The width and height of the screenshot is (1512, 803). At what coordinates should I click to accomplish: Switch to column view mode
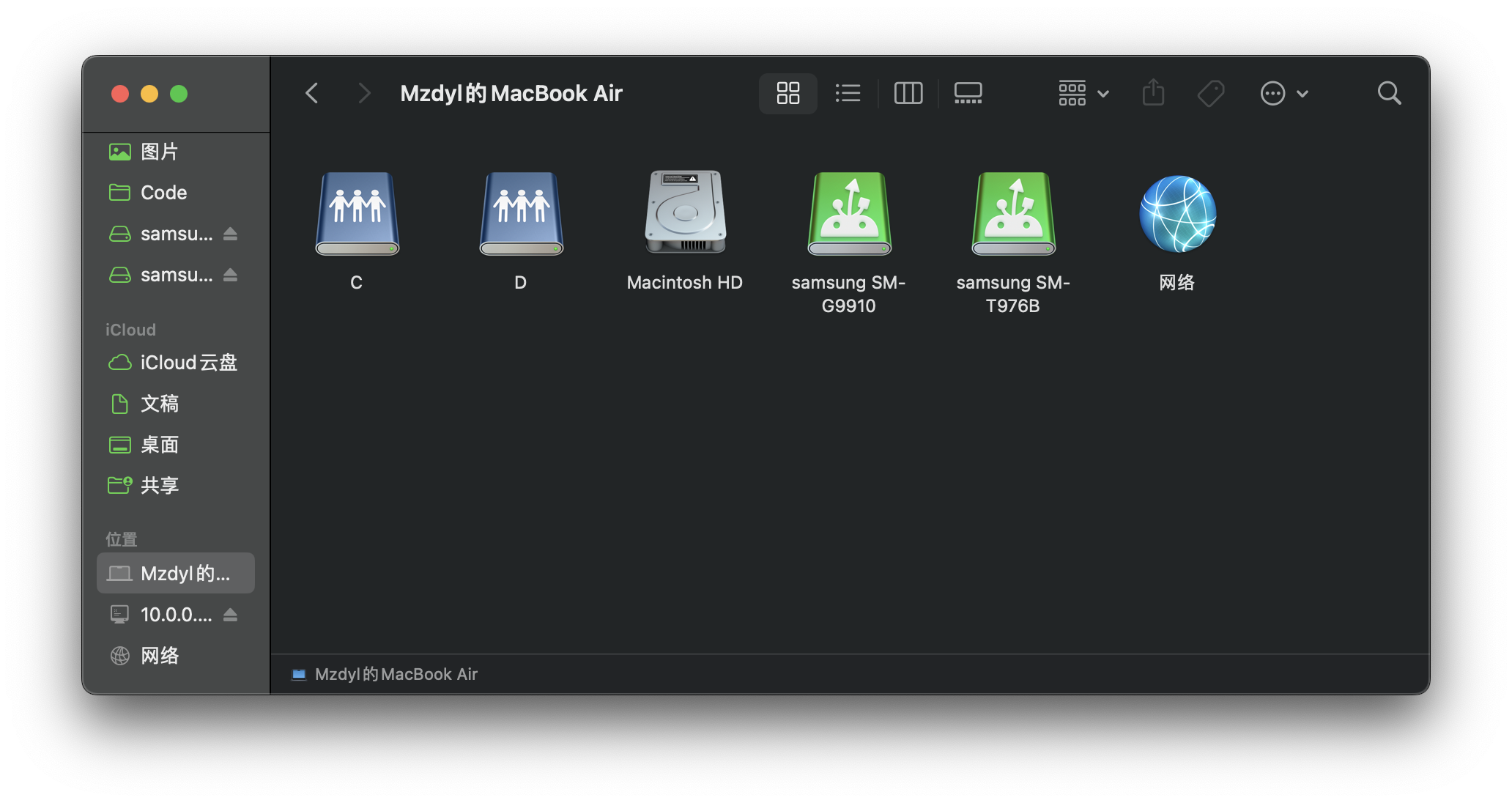click(908, 93)
